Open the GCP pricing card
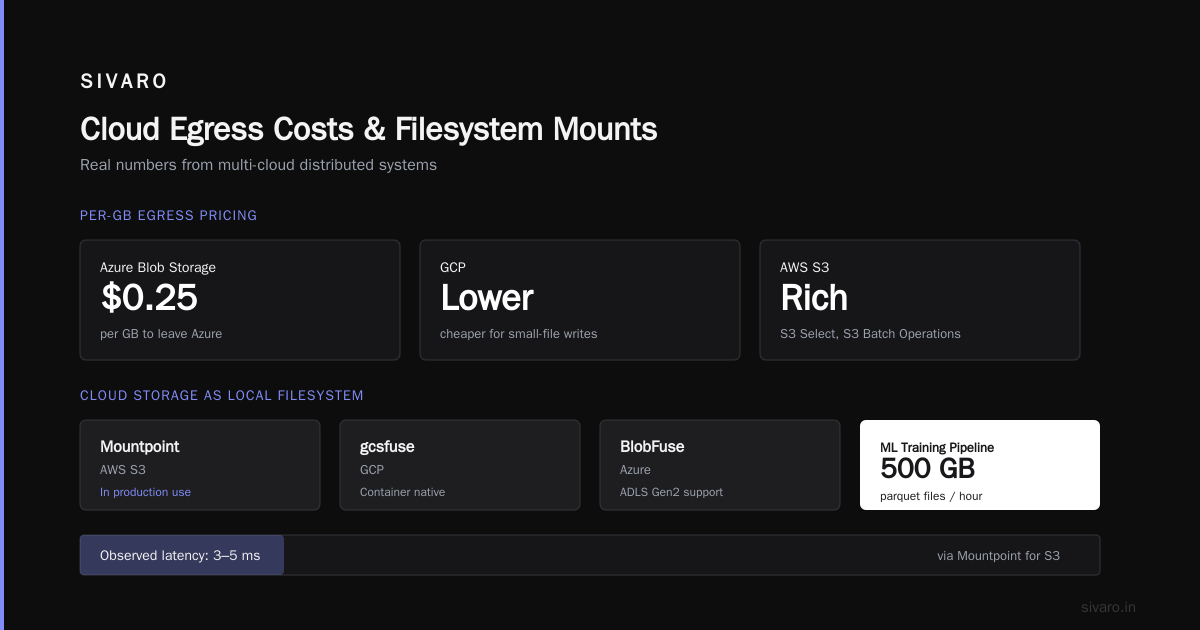This screenshot has height=630, width=1200. (580, 300)
